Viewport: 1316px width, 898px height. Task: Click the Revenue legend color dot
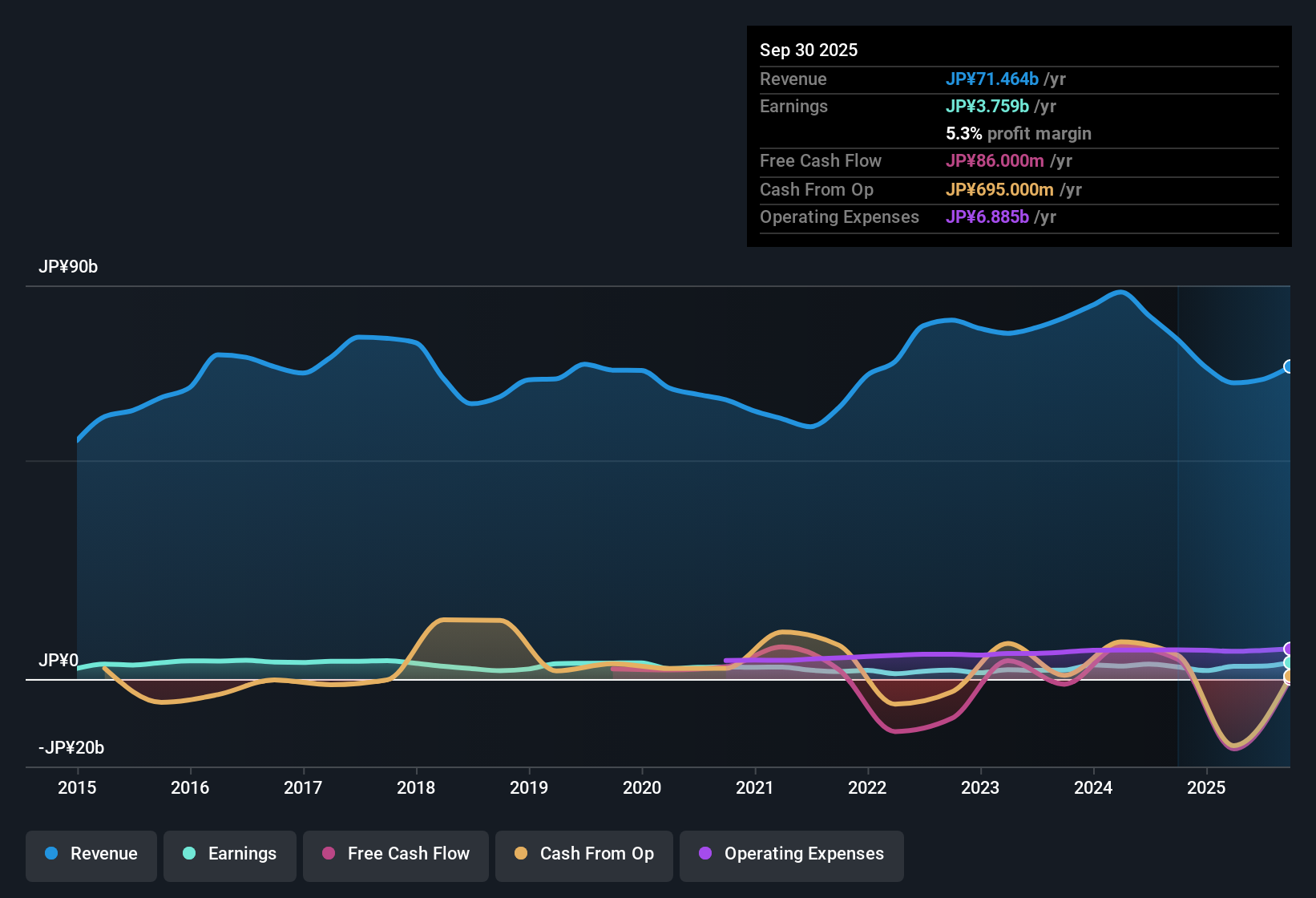[51, 854]
